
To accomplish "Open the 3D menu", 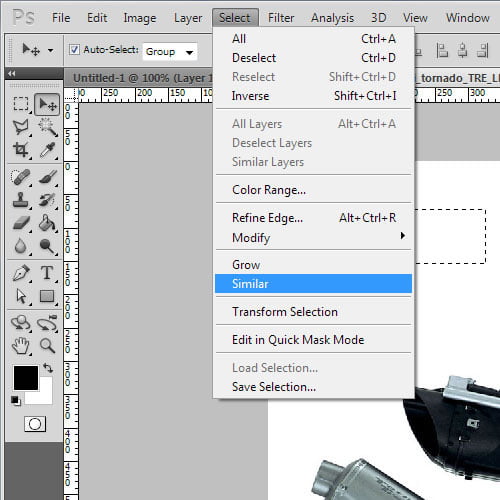I will coord(379,18).
